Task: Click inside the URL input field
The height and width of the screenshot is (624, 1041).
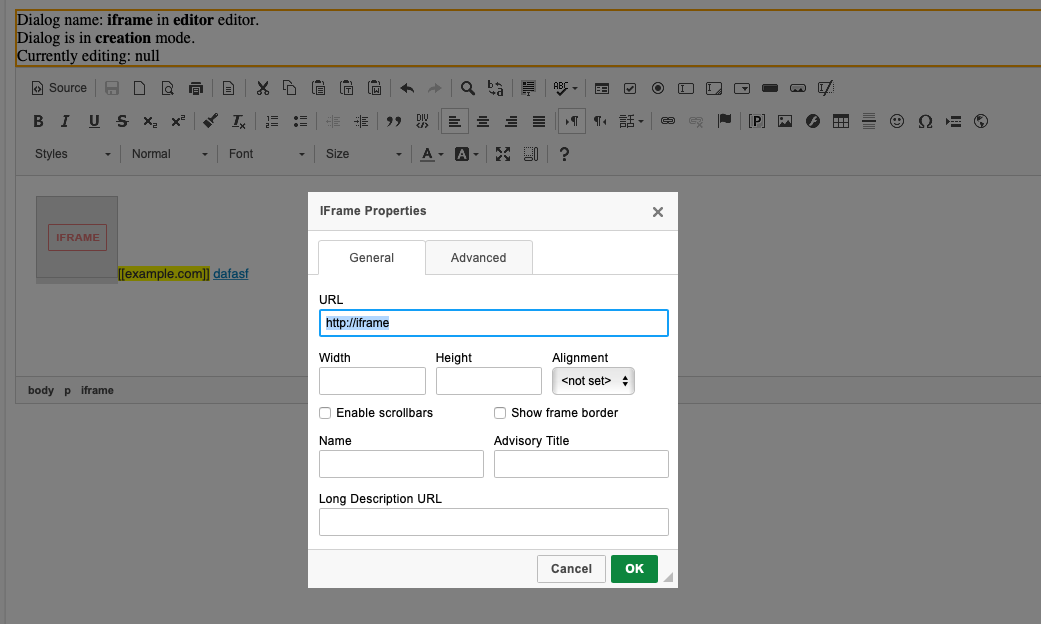Action: [x=493, y=322]
